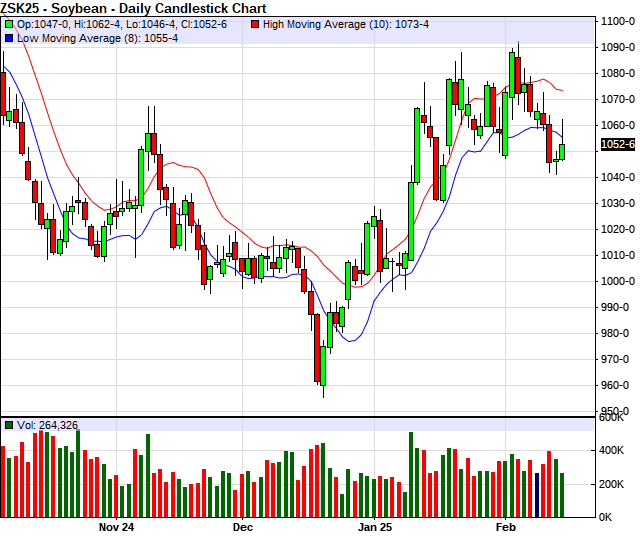Screen dimensions: 640x536
Task: Click the 600K volume axis label
Action: point(612,420)
